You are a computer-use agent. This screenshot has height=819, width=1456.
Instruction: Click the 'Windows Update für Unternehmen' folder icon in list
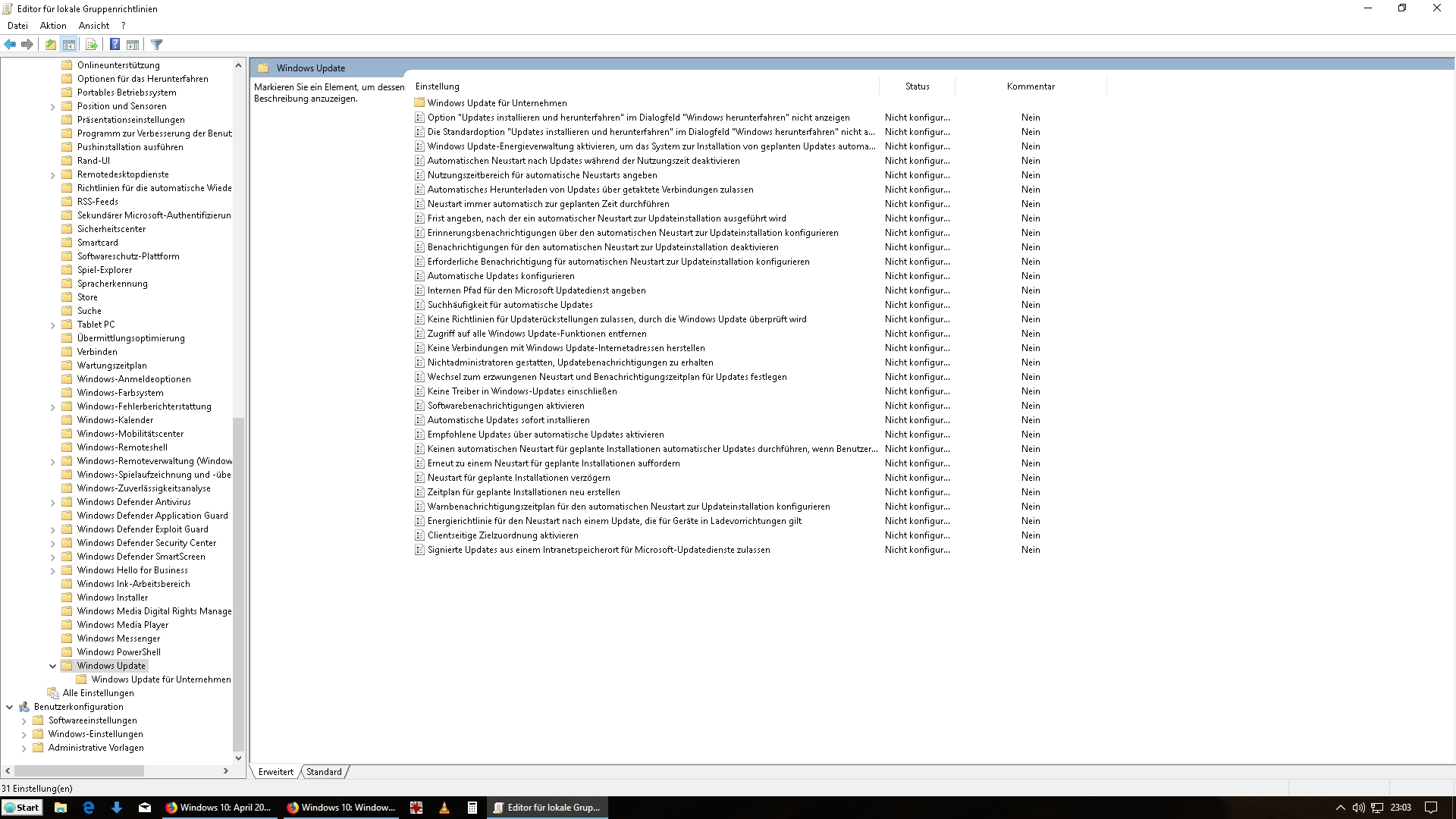(419, 102)
